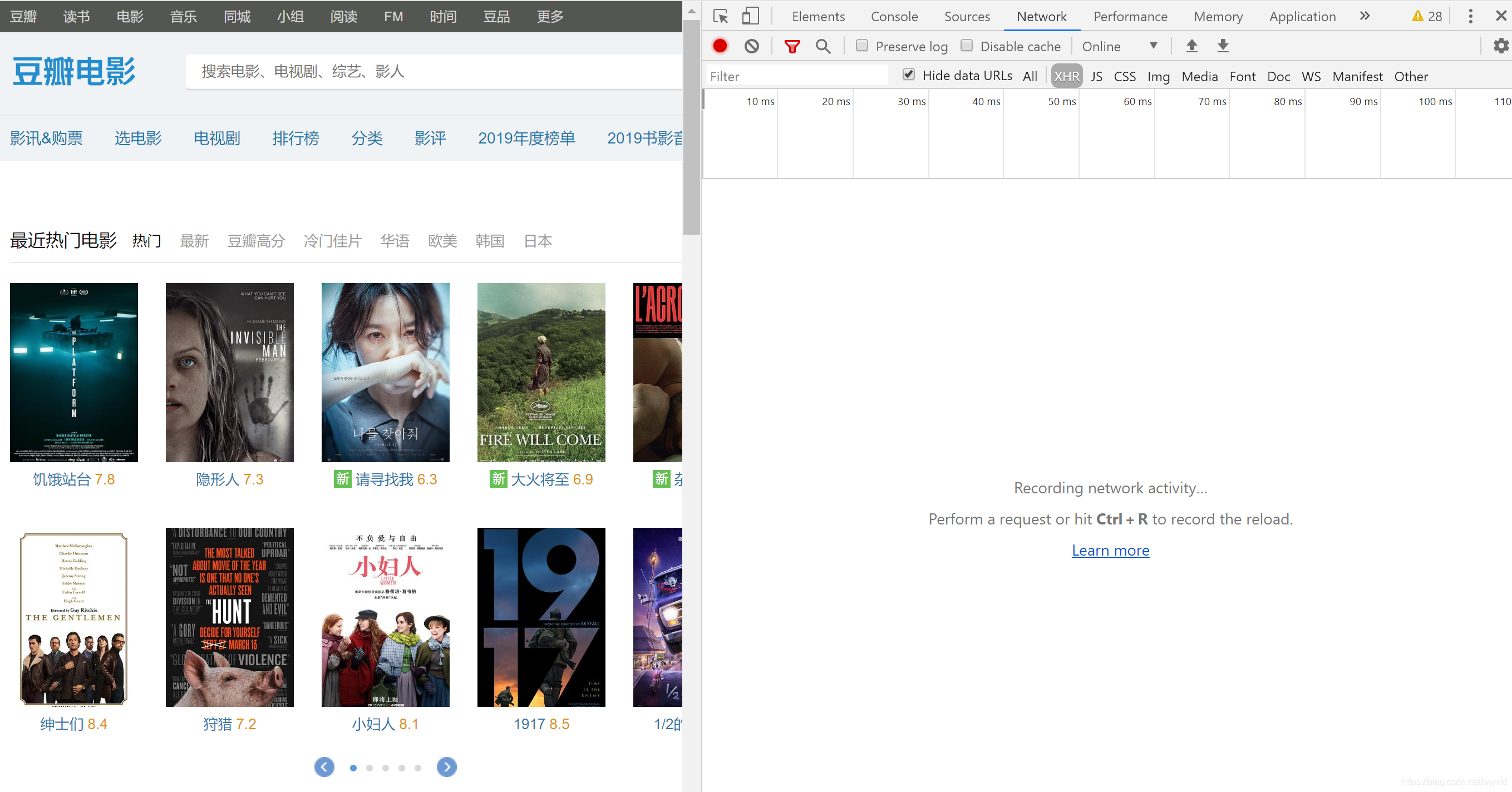Filter requests by Manifest type
1512x792 pixels.
pyautogui.click(x=1357, y=76)
